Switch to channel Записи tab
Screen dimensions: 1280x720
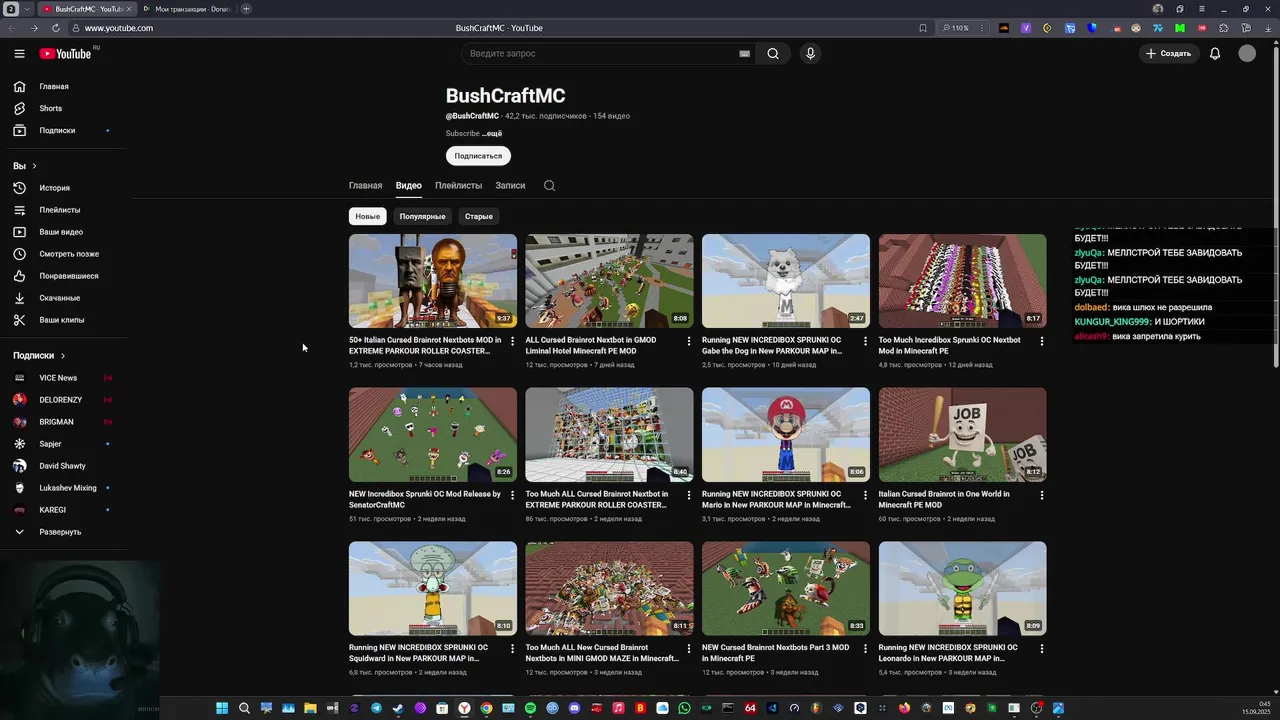pyautogui.click(x=510, y=185)
